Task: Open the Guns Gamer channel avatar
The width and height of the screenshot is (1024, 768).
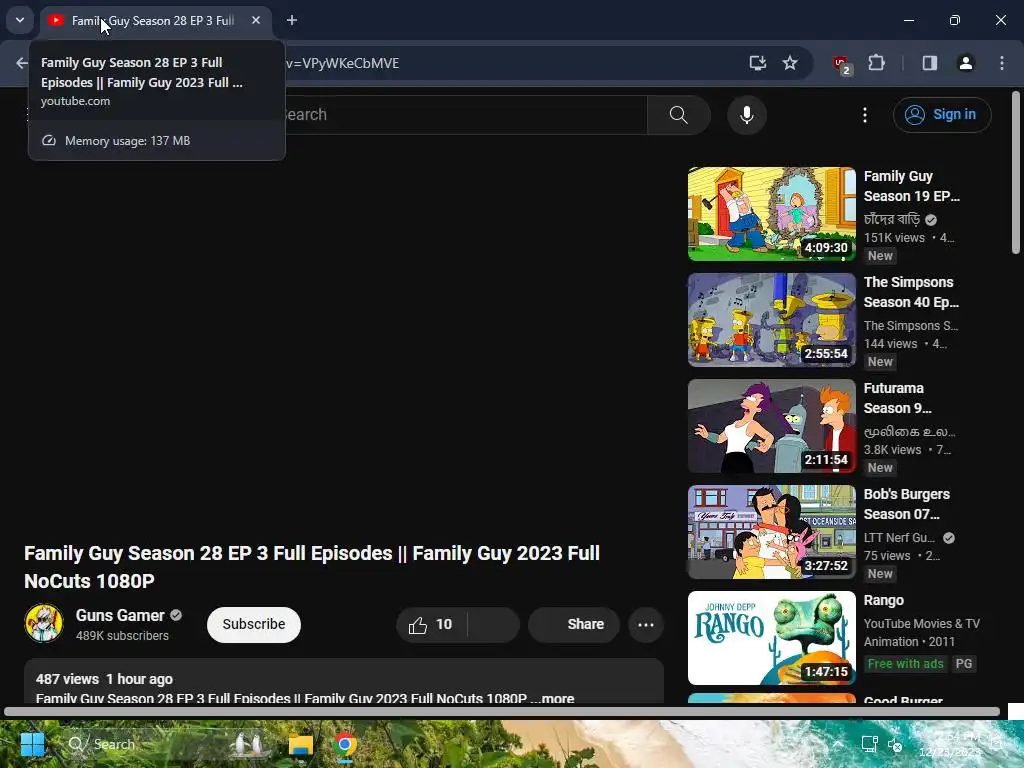Action: tap(44, 624)
